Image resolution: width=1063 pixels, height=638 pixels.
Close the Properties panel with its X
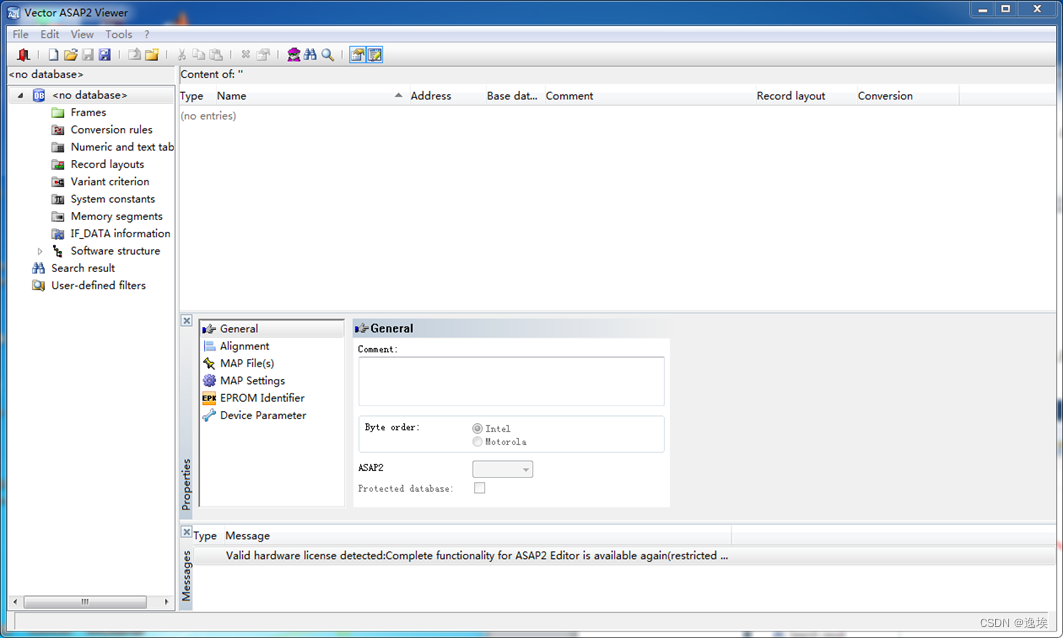[x=186, y=321]
